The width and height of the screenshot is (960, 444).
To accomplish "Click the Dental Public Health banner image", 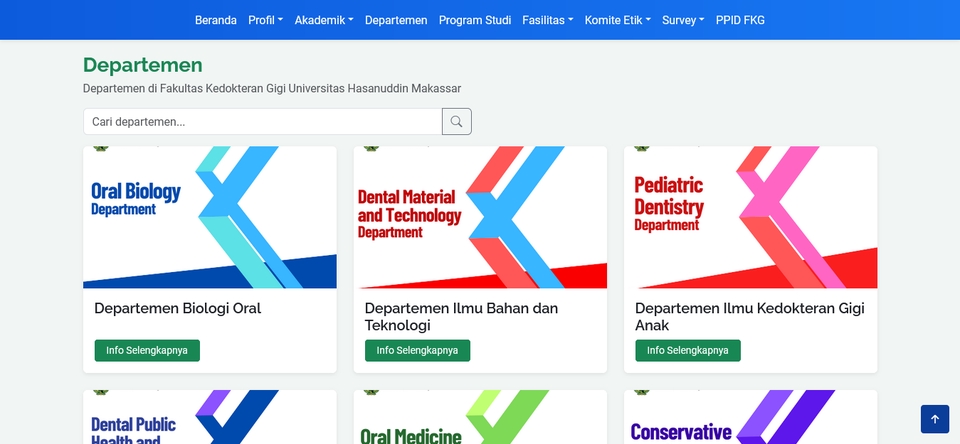I will pos(210,417).
